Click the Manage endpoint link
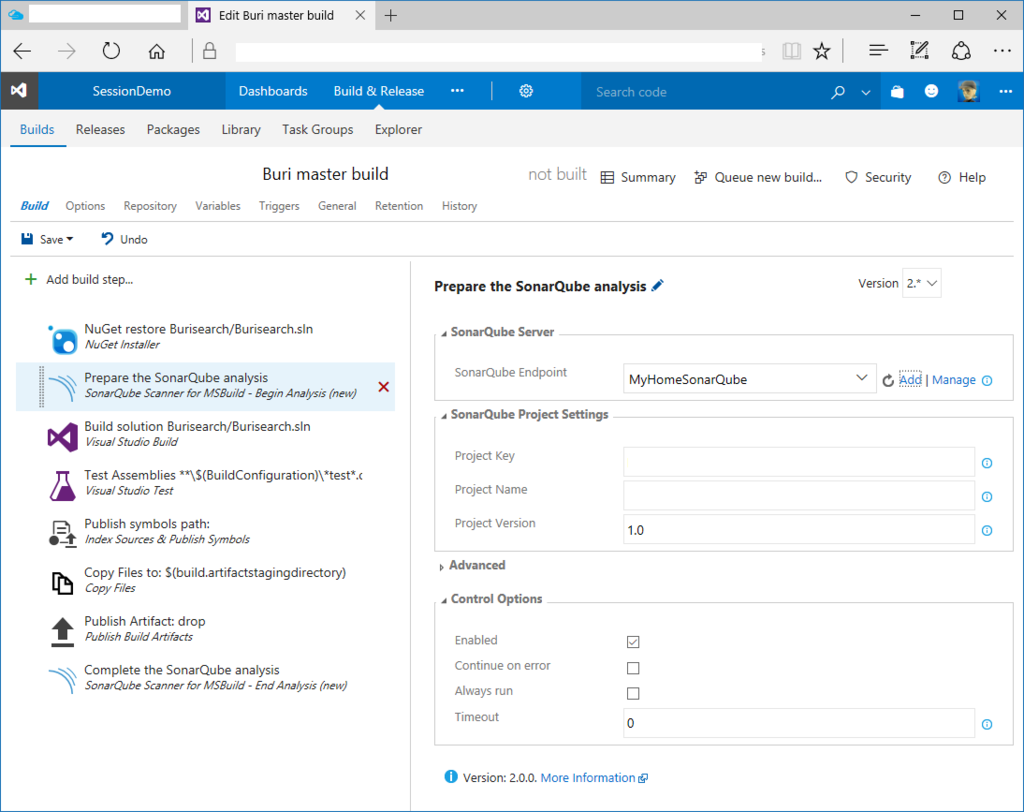 coord(953,380)
